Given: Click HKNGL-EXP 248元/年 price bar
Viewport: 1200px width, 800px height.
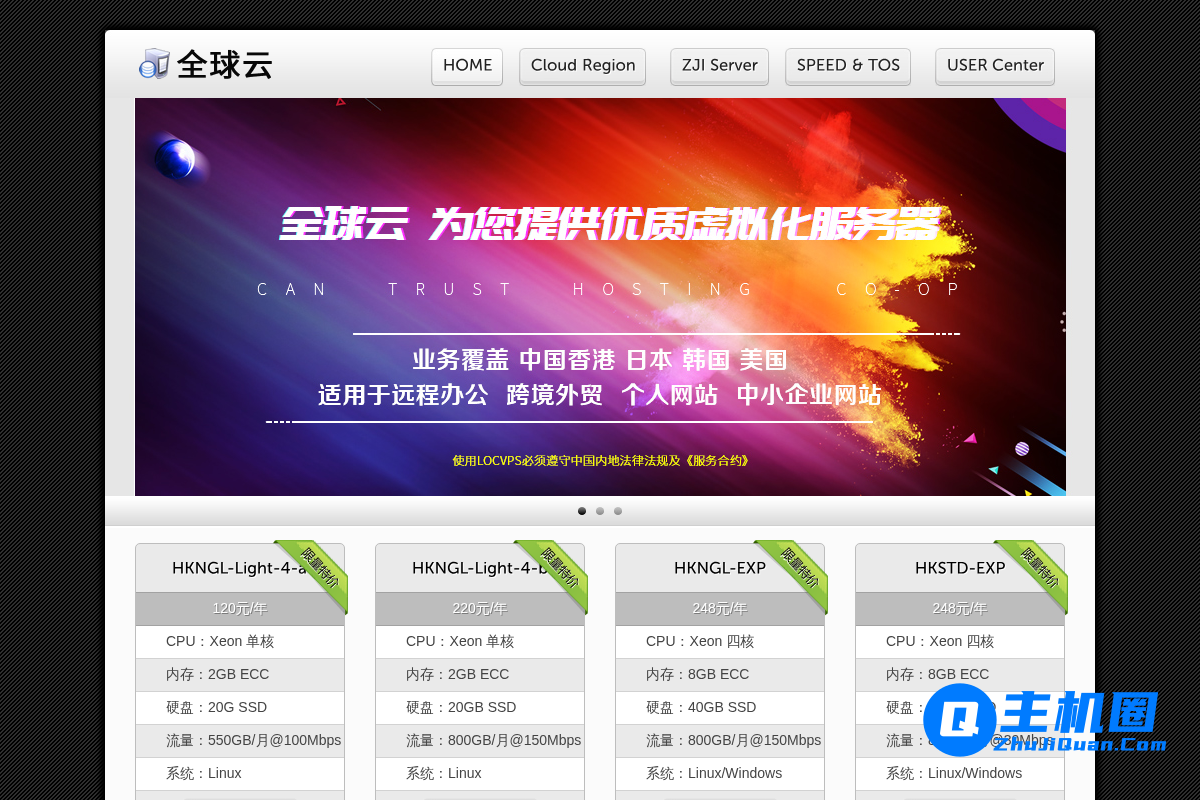Looking at the screenshot, I should pyautogui.click(x=720, y=608).
